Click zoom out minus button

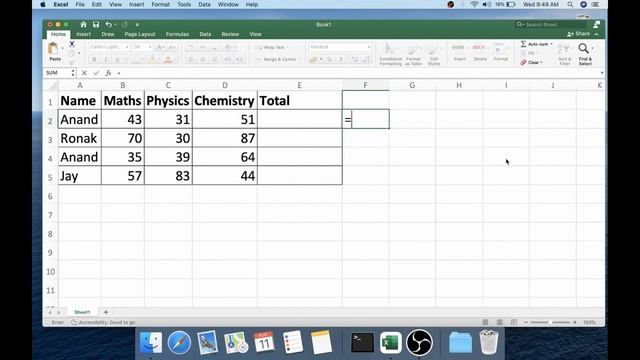coord(526,322)
